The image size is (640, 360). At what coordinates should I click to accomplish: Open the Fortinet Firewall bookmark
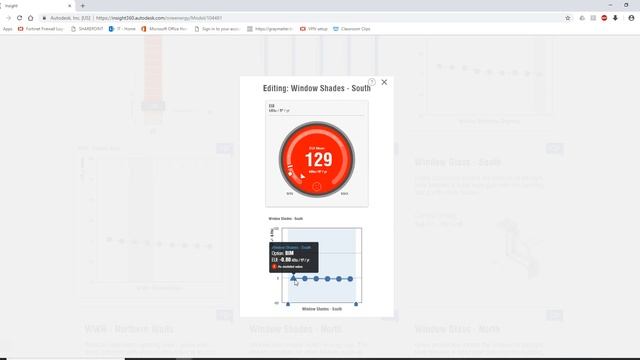click(x=41, y=29)
